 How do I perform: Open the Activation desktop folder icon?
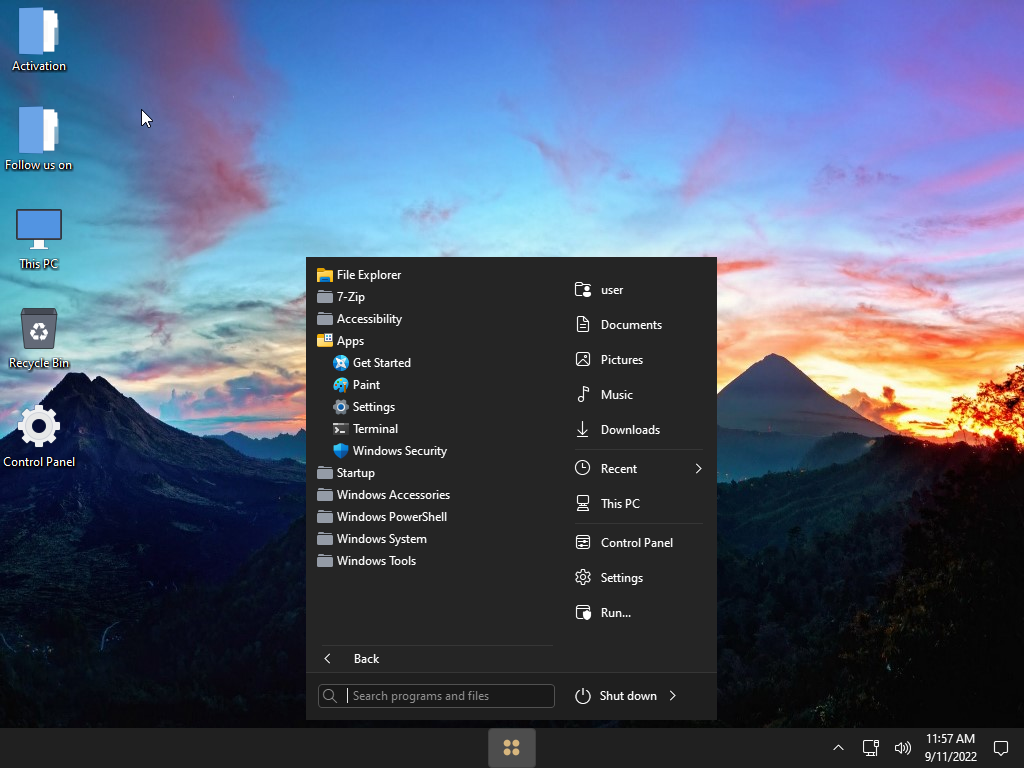pyautogui.click(x=39, y=39)
